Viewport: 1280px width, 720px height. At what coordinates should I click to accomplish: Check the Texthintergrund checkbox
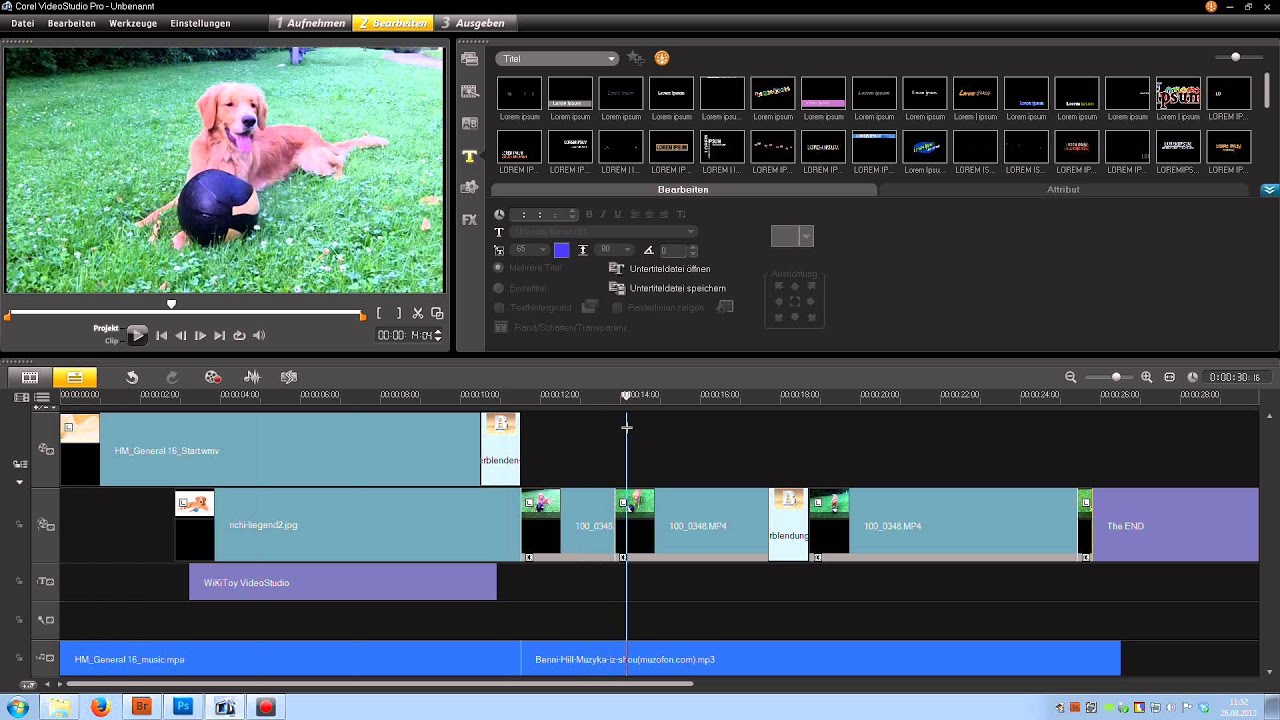[499, 308]
